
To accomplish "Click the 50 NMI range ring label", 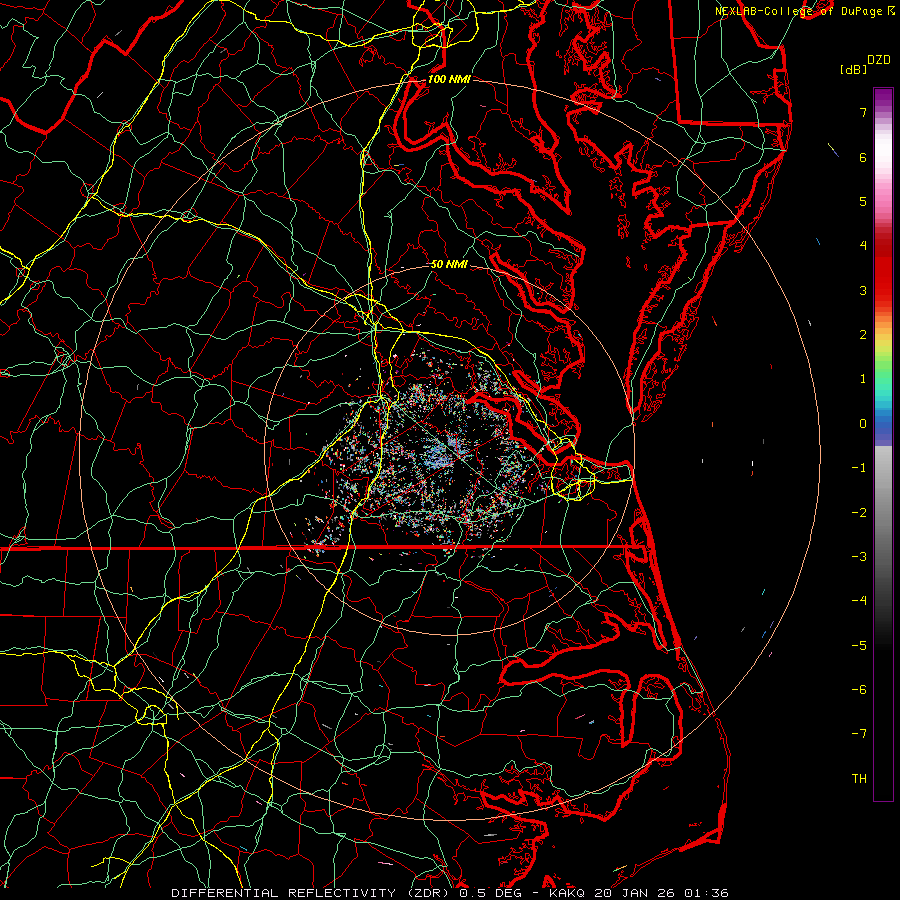I will 449,264.
